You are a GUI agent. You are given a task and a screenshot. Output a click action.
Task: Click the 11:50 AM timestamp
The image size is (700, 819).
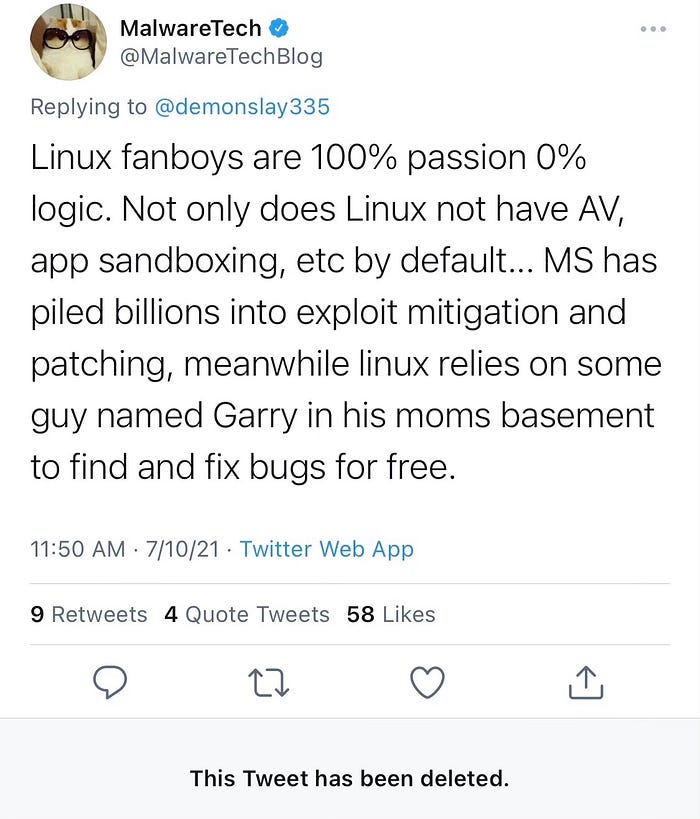point(78,549)
